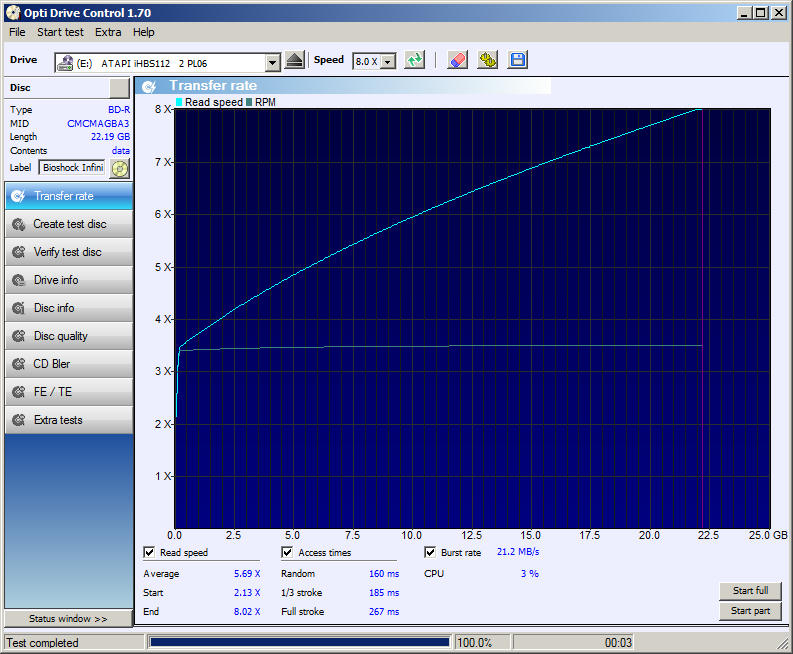
Task: Open the Help menu
Action: click(144, 32)
